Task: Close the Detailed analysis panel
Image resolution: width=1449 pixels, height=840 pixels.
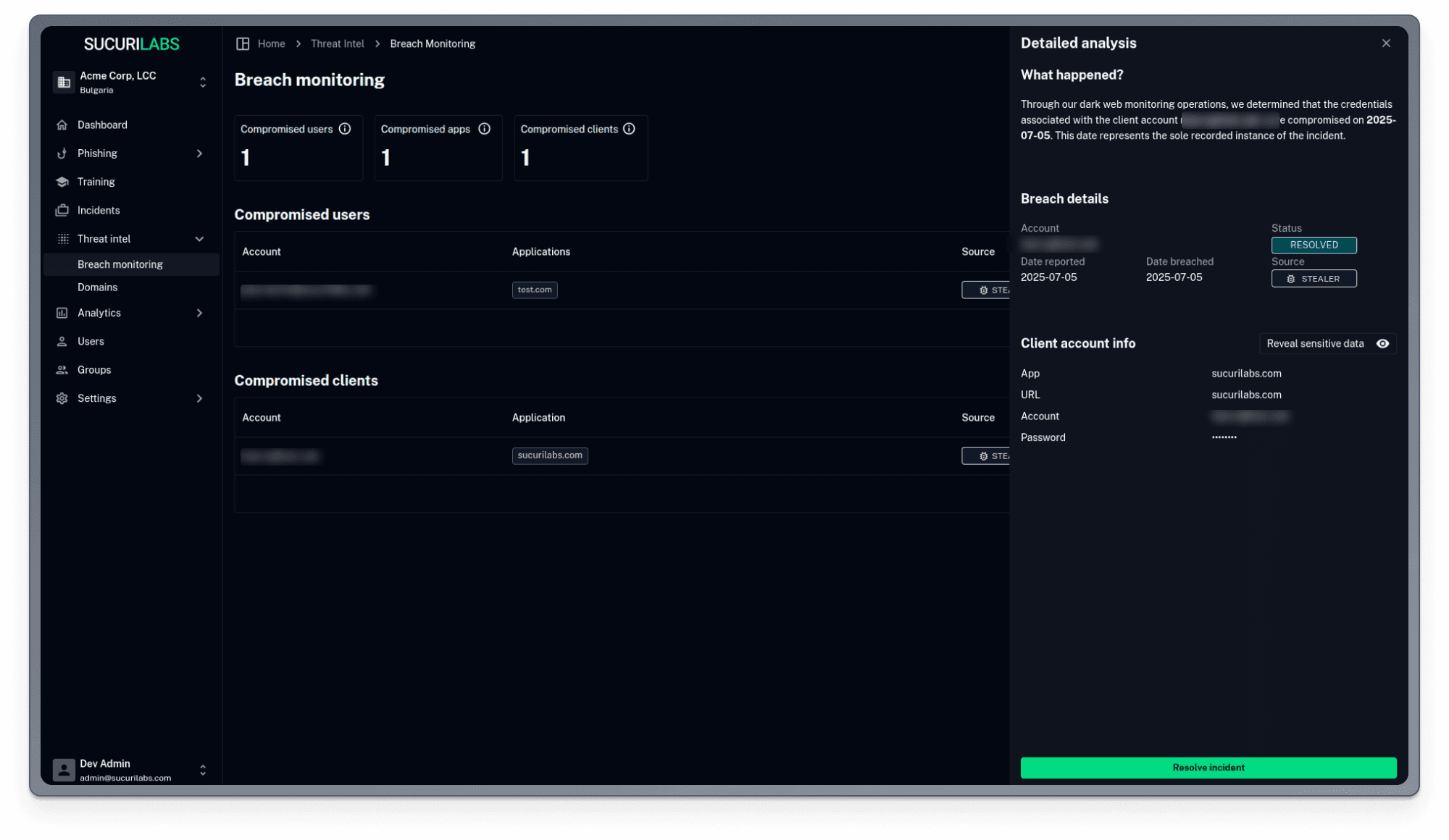Action: click(1386, 43)
